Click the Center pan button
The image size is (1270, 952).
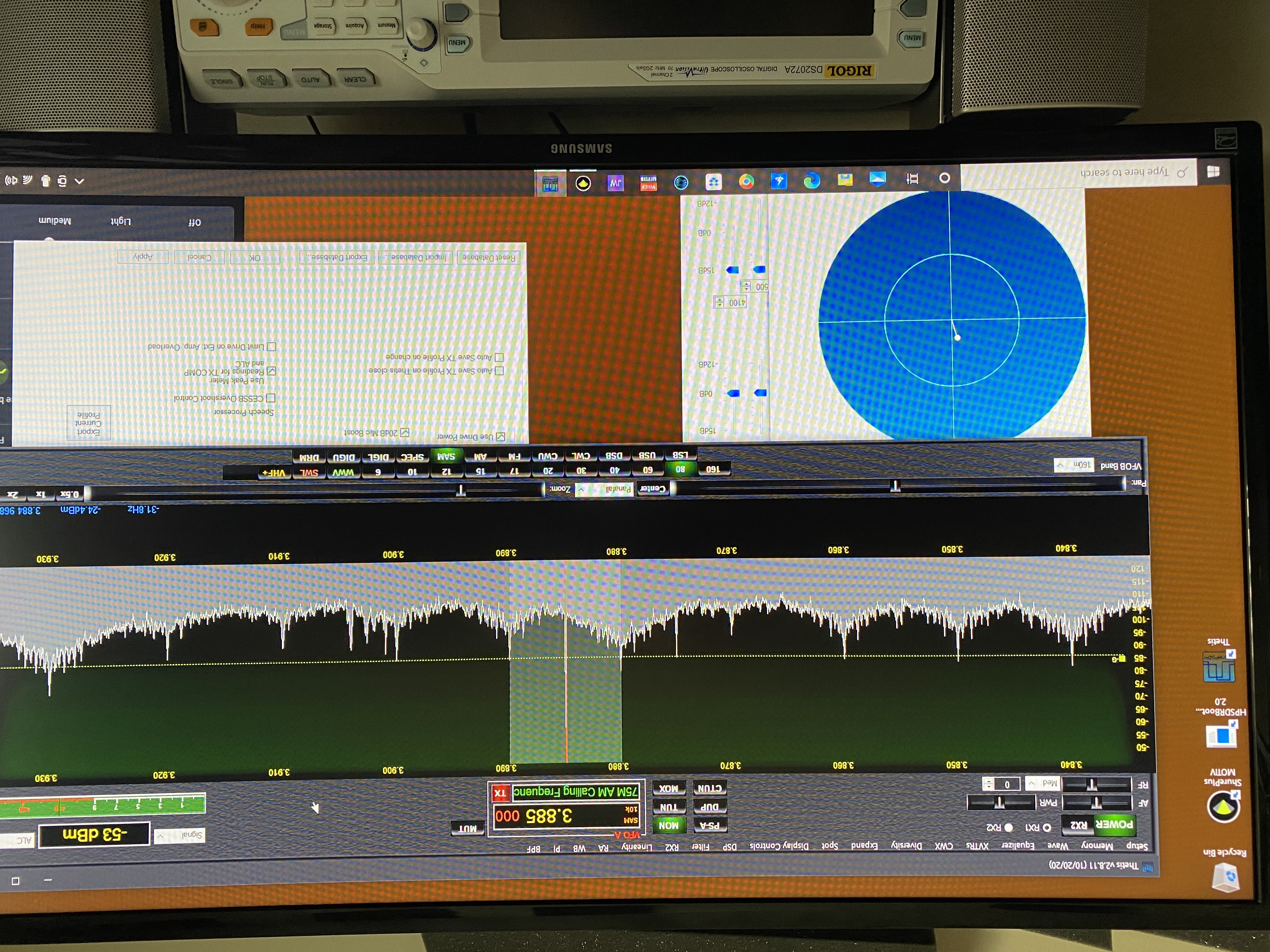click(653, 489)
